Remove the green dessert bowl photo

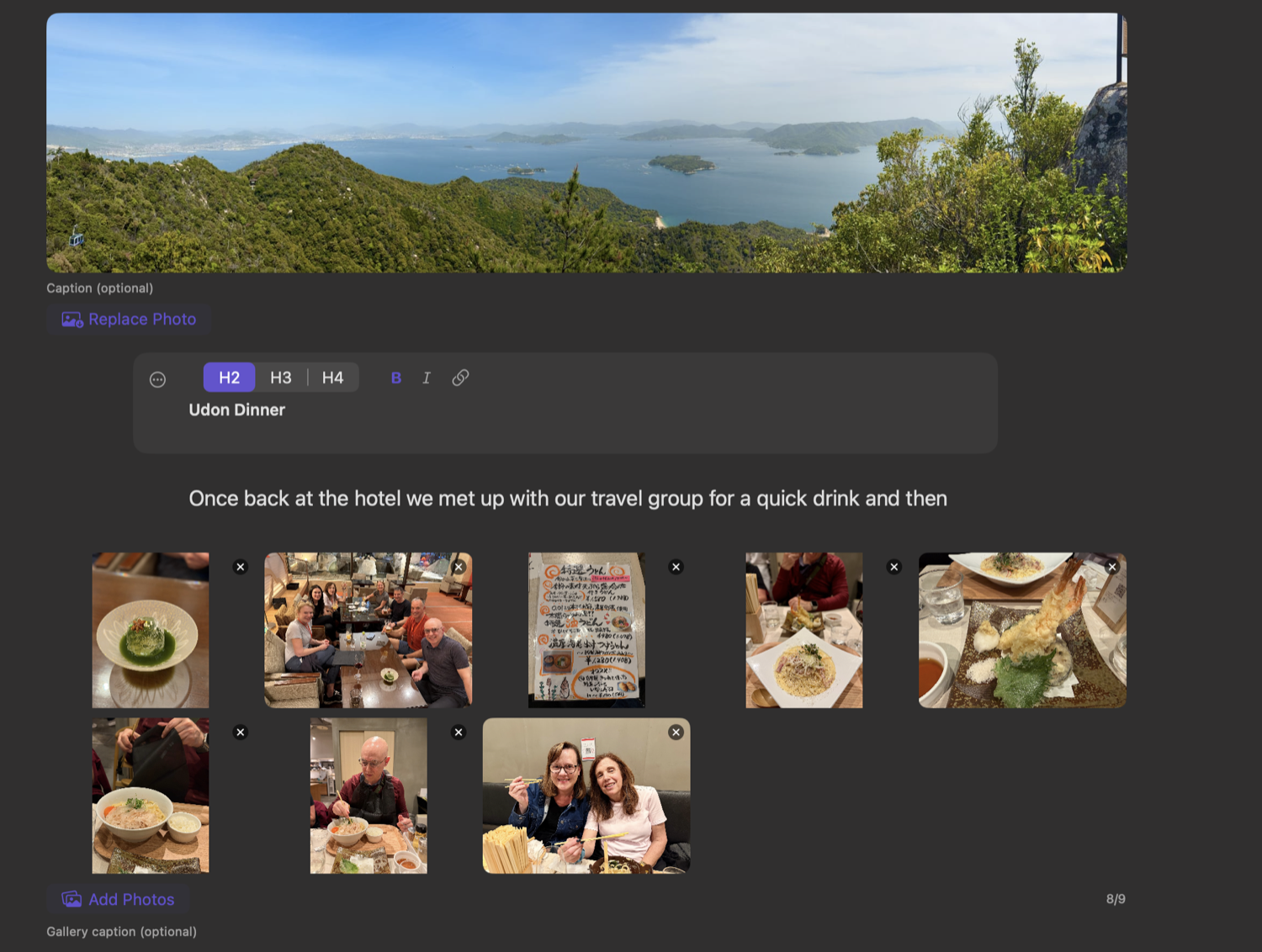pos(241,567)
